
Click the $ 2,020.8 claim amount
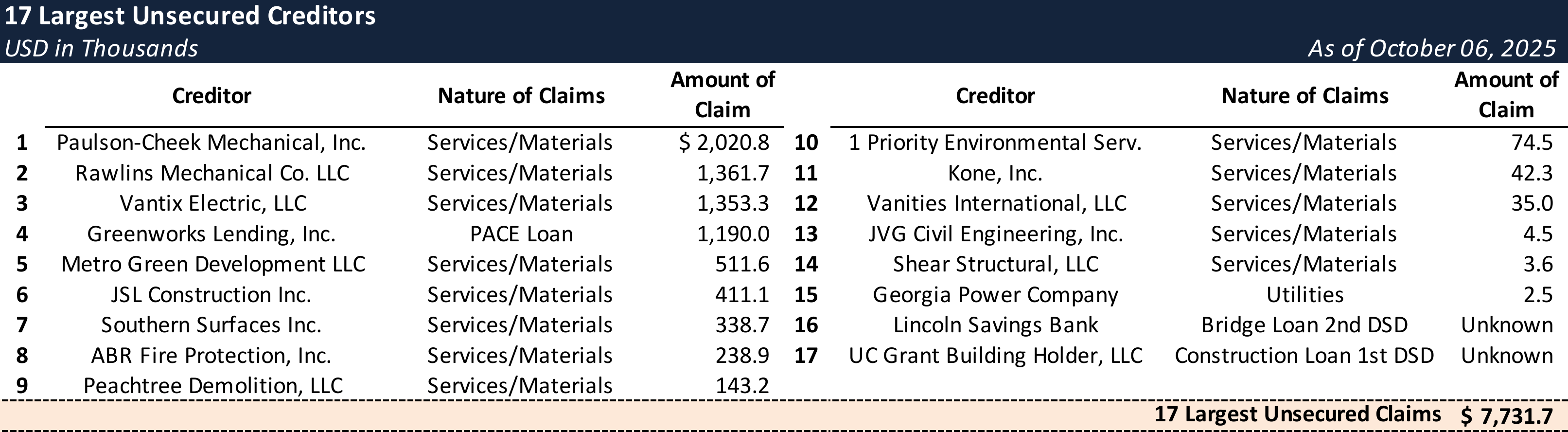(724, 143)
